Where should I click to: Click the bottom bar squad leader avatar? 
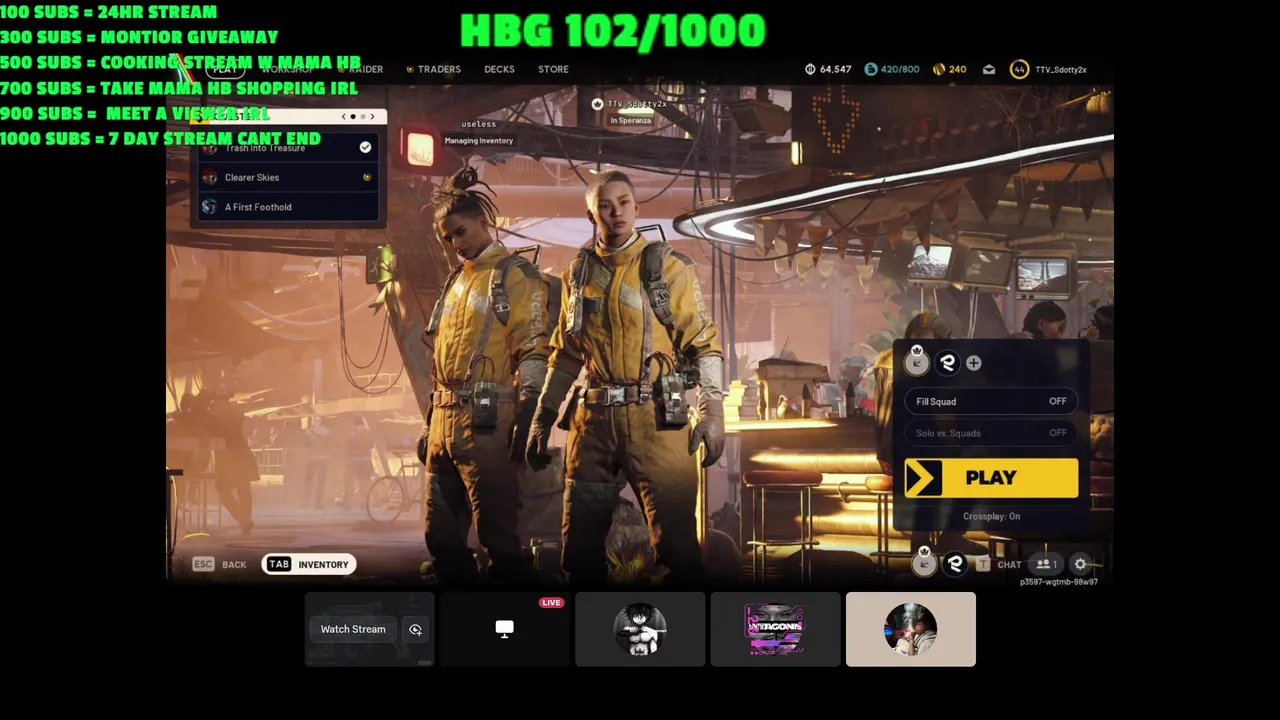[924, 564]
